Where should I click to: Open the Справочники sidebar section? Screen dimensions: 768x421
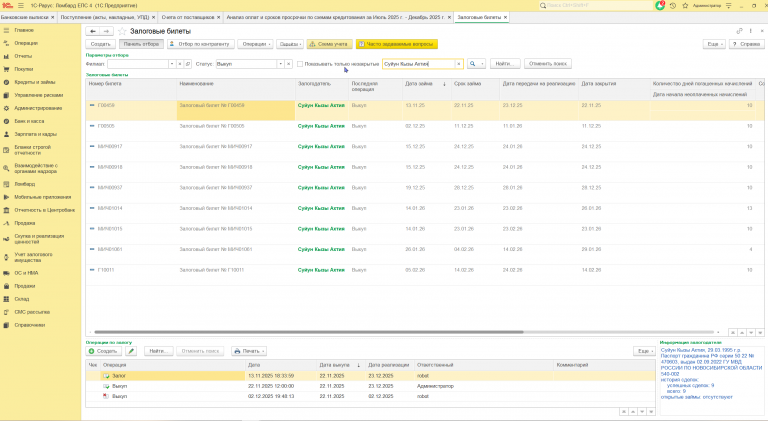[x=30, y=327]
